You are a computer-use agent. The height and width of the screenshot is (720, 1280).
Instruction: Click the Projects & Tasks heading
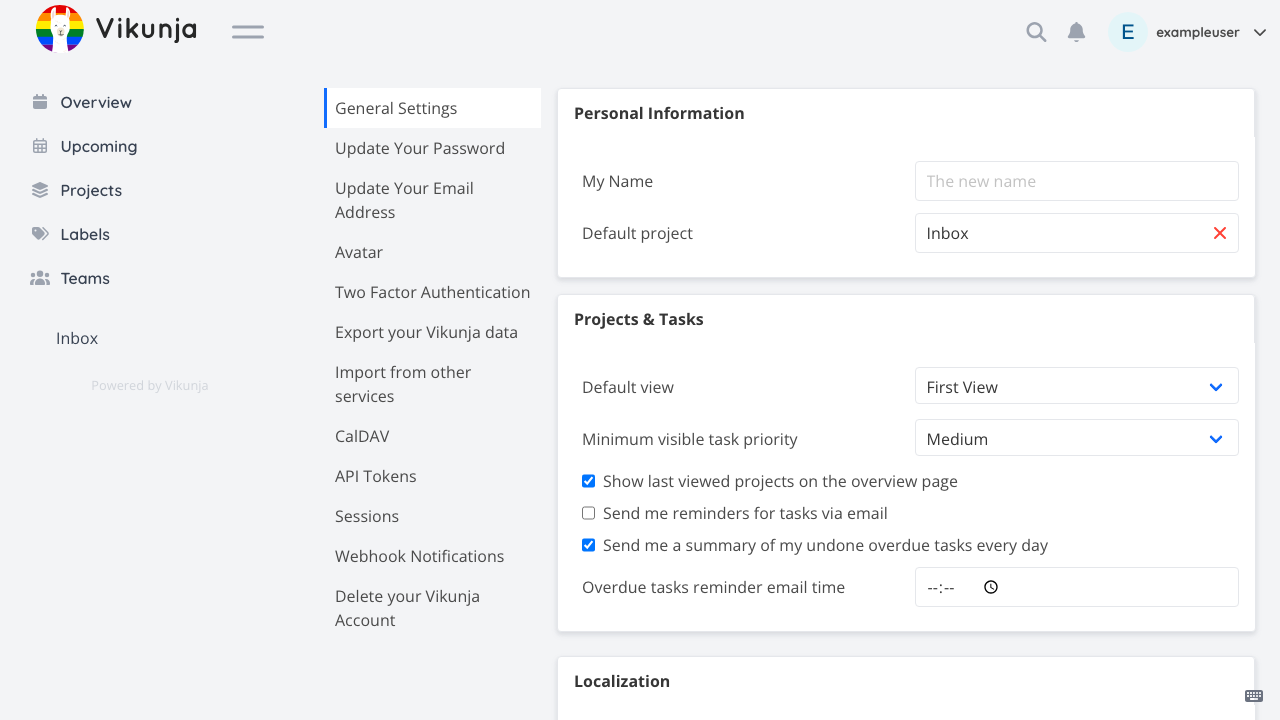tap(639, 319)
